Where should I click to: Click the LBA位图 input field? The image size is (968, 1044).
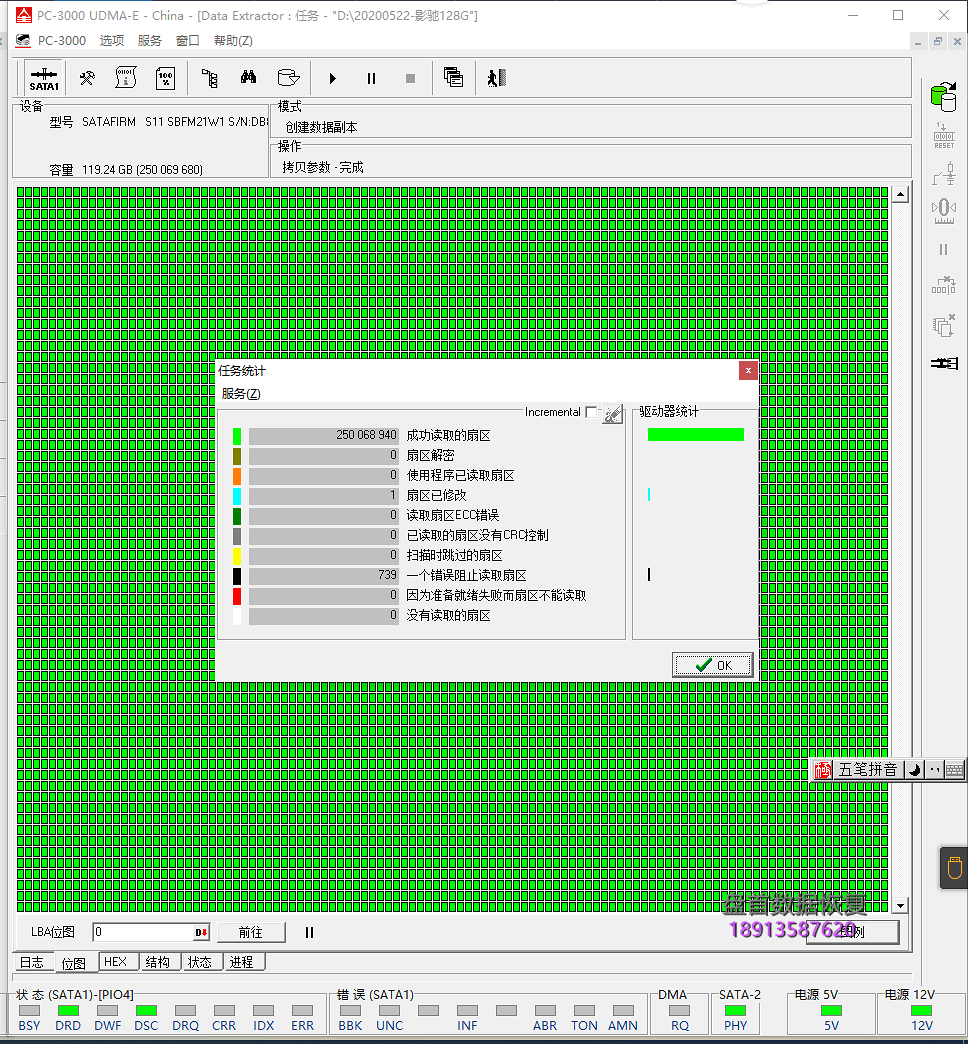pos(143,932)
